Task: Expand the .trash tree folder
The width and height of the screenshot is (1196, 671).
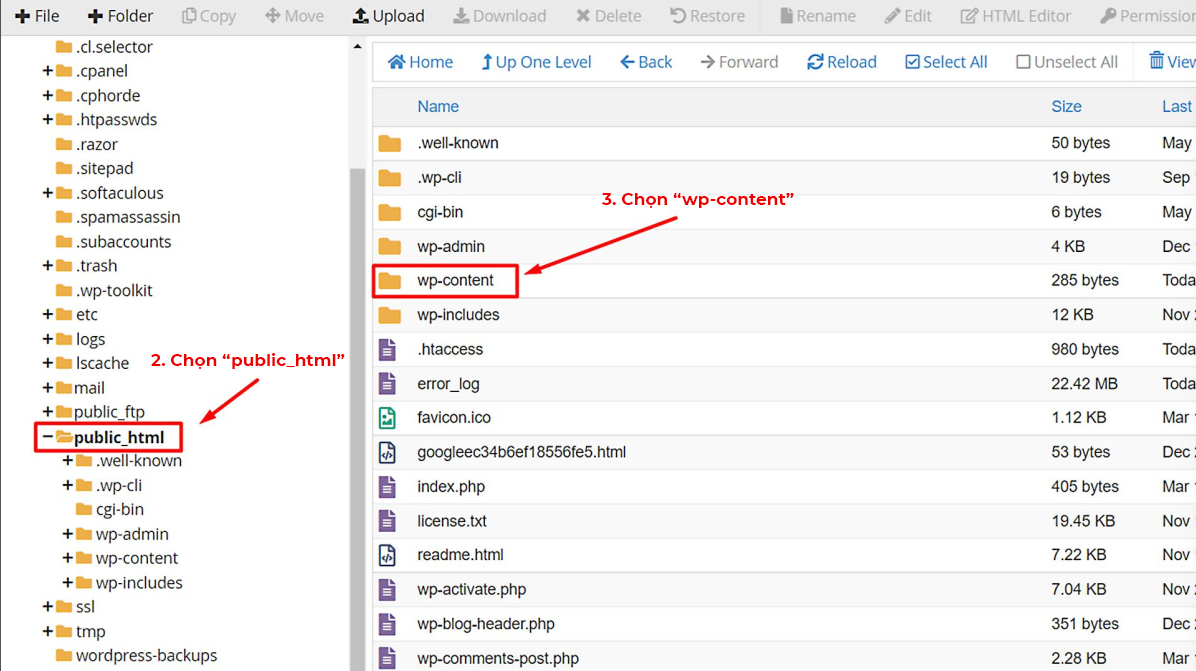Action: pos(47,265)
